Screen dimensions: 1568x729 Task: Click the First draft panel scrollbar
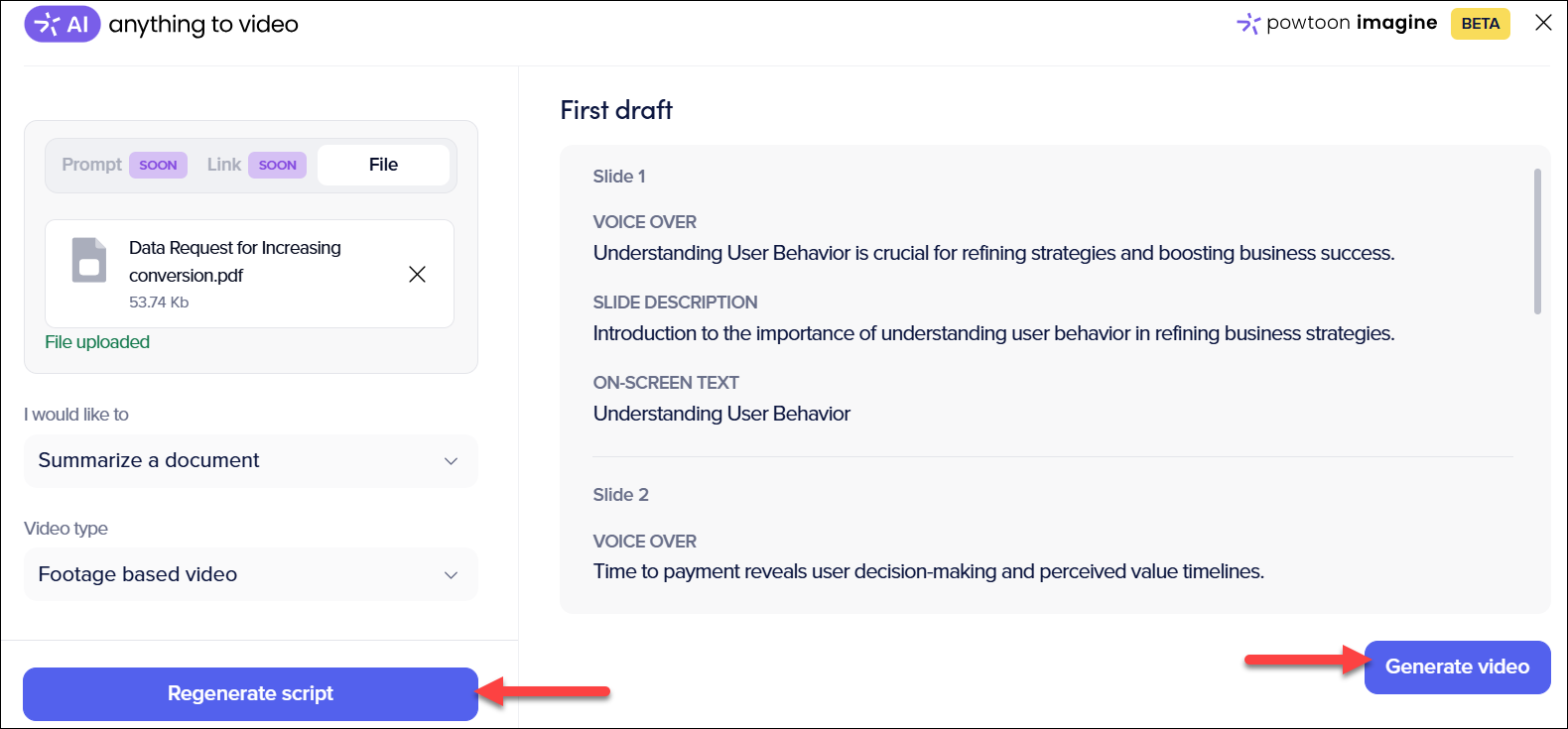(1537, 242)
